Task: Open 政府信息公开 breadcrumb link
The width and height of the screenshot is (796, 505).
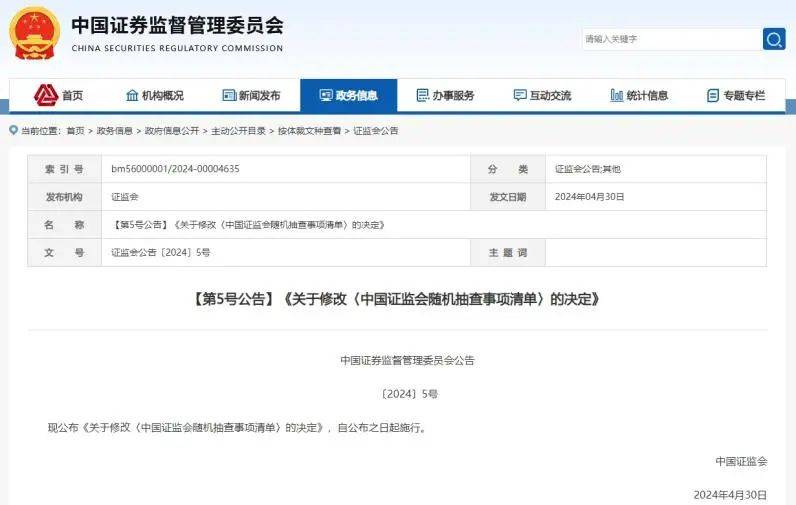Action: click(x=172, y=131)
